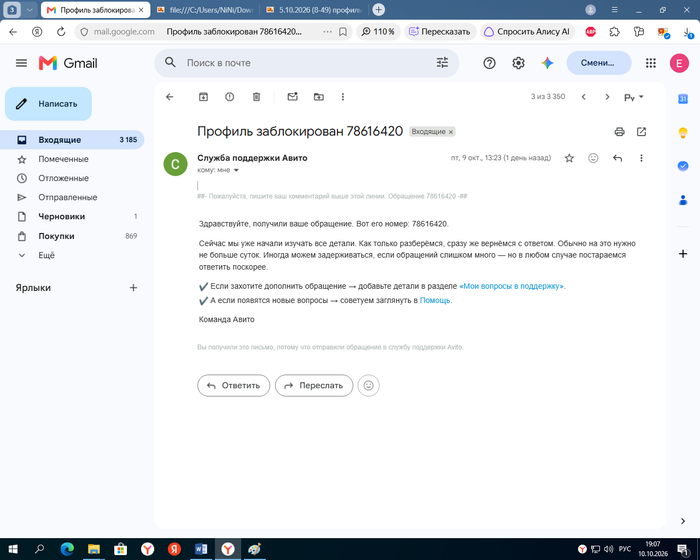Open the account avatar E
This screenshot has width=700, height=560.
[x=679, y=63]
